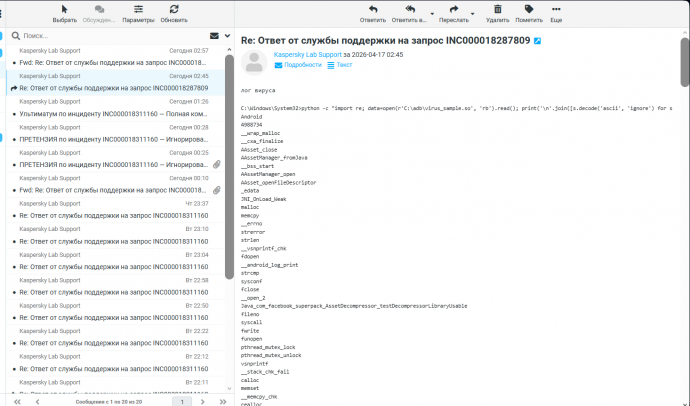This screenshot has width=690, height=406.
Task: Open Параметры list options
Action: pos(138,9)
